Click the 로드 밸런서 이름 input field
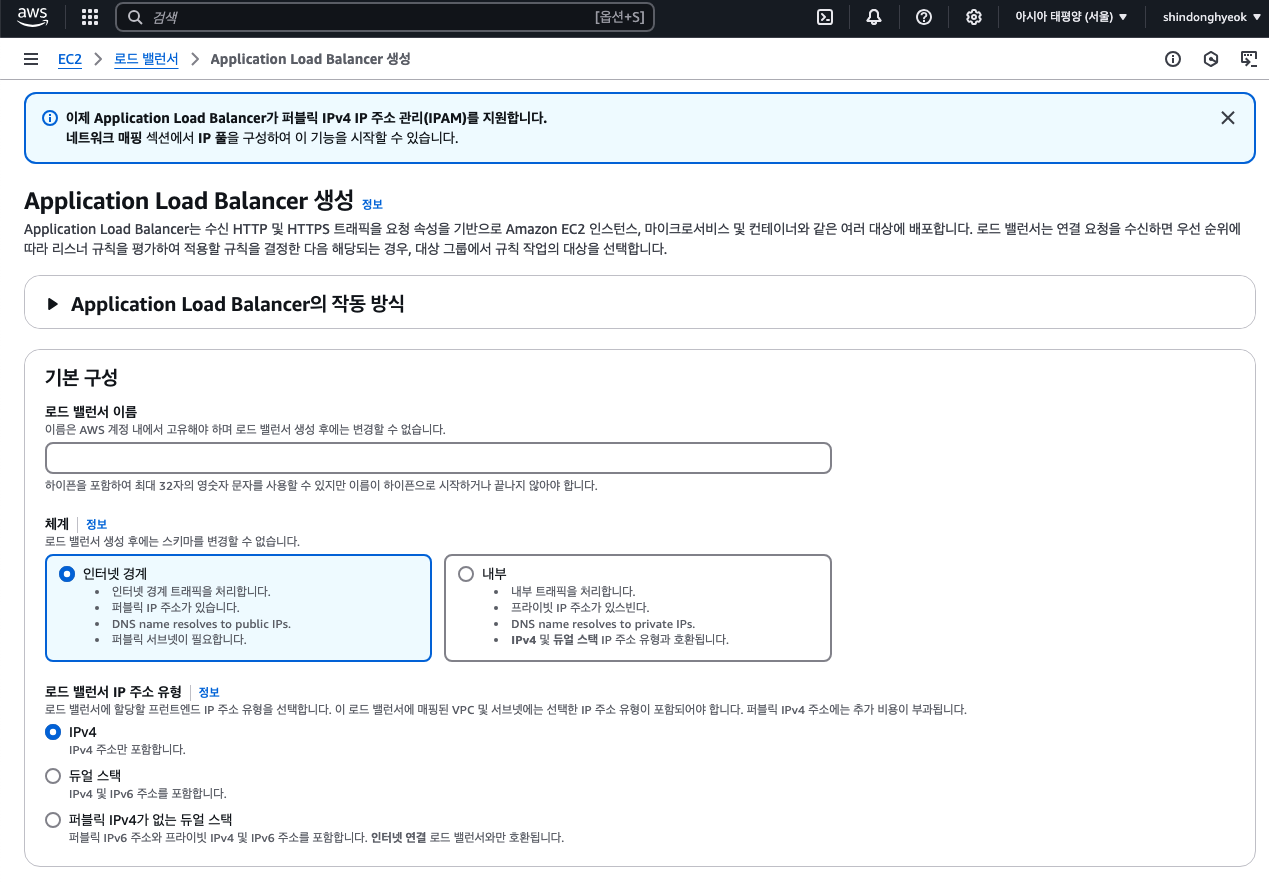 [x=438, y=458]
